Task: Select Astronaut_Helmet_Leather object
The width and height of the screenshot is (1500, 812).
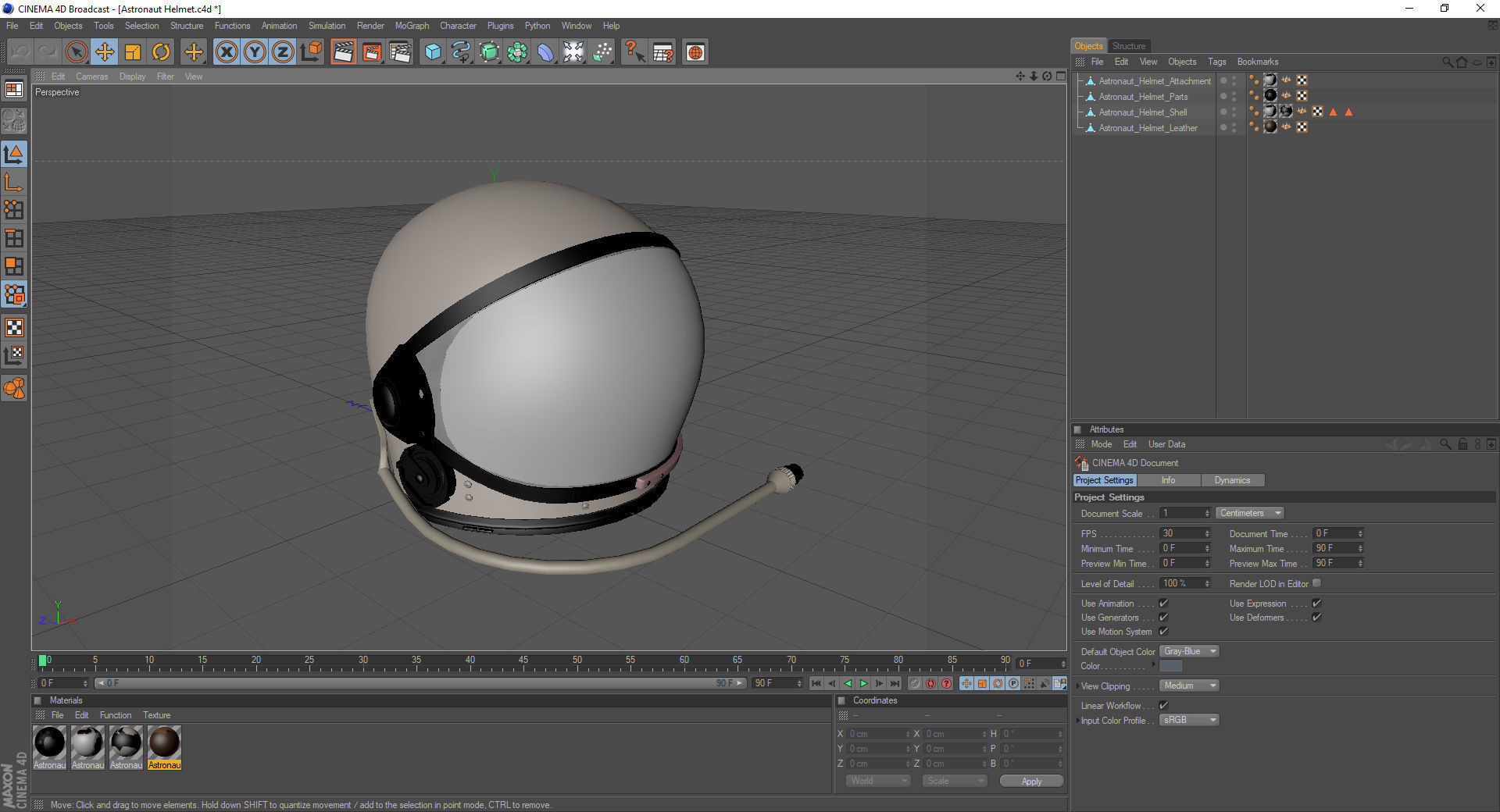Action: coord(1148,128)
